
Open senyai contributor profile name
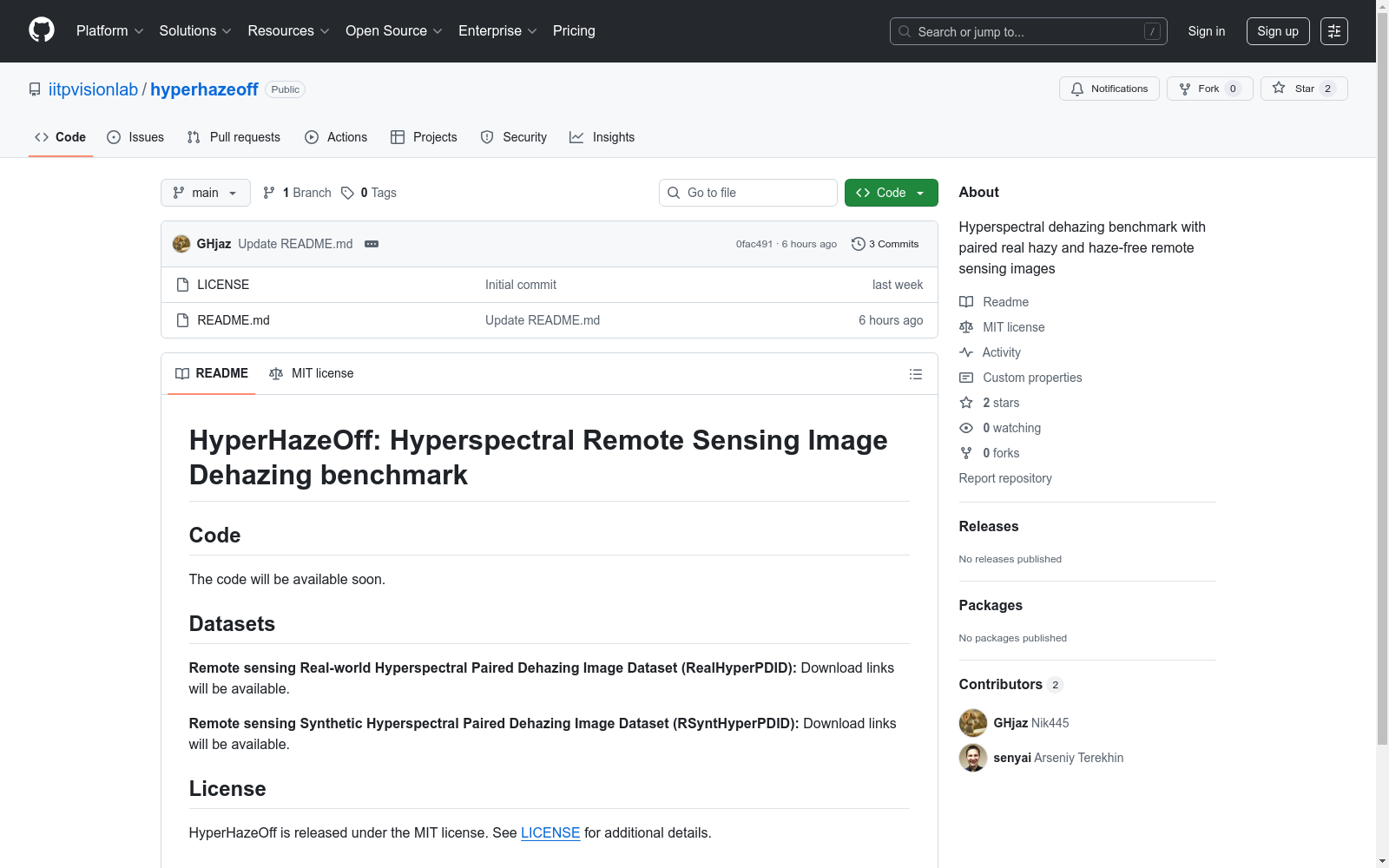point(1012,758)
